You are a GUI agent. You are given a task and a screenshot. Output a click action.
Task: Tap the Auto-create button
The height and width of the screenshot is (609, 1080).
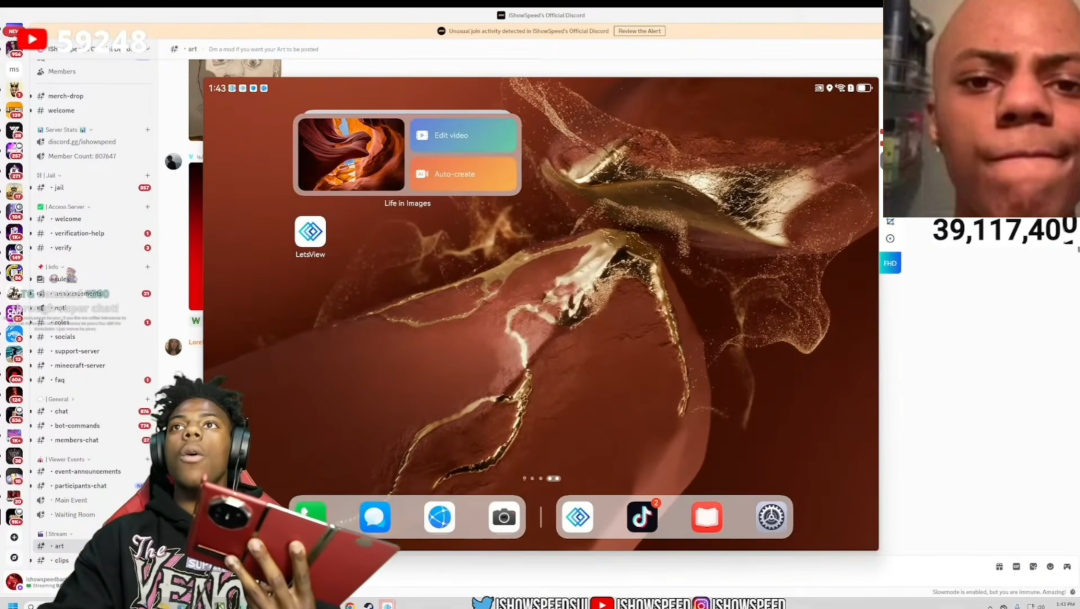coord(463,174)
